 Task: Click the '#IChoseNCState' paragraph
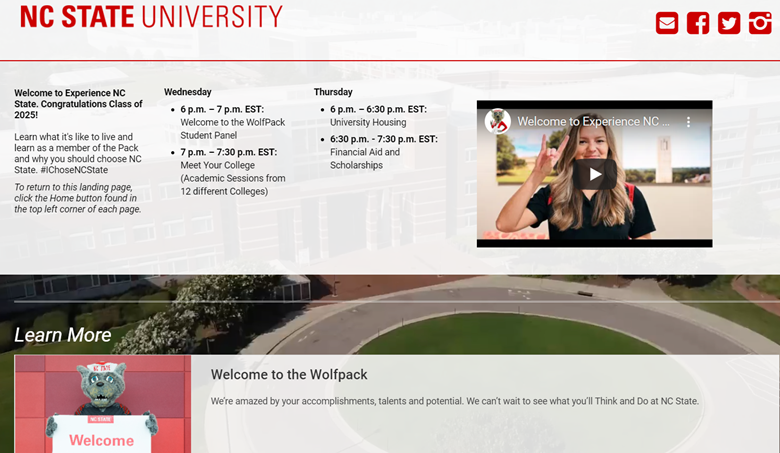point(78,153)
